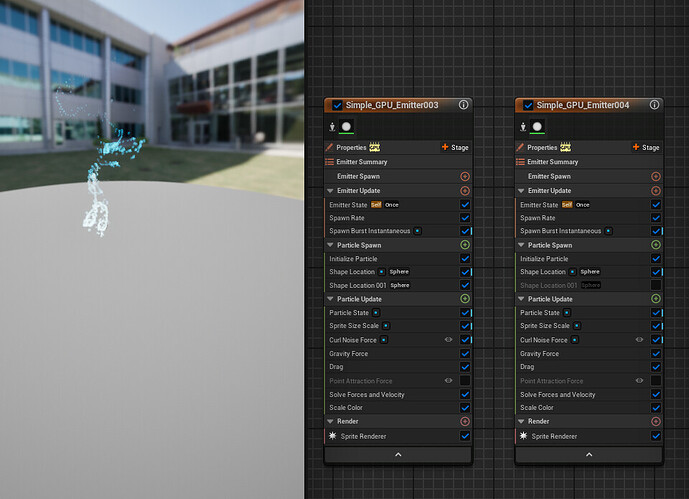Viewport: 689px width, 499px height.
Task: Click the sim target icon in Emitter003
Action: coord(332,127)
